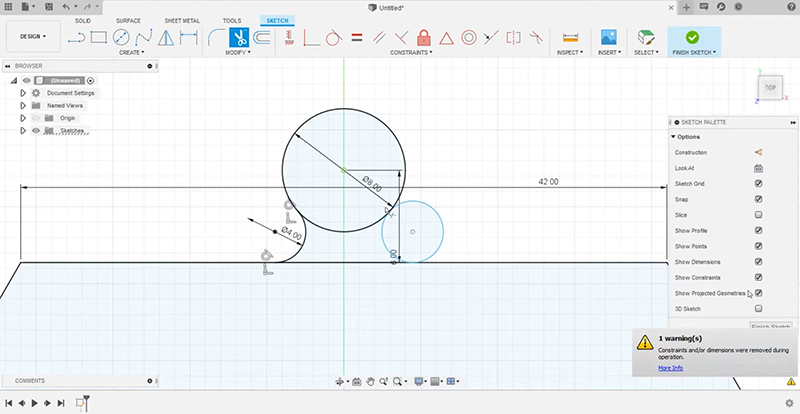Uncheck the Sketch Grid checkbox
Viewport: 800px width, 414px height.
(x=758, y=184)
